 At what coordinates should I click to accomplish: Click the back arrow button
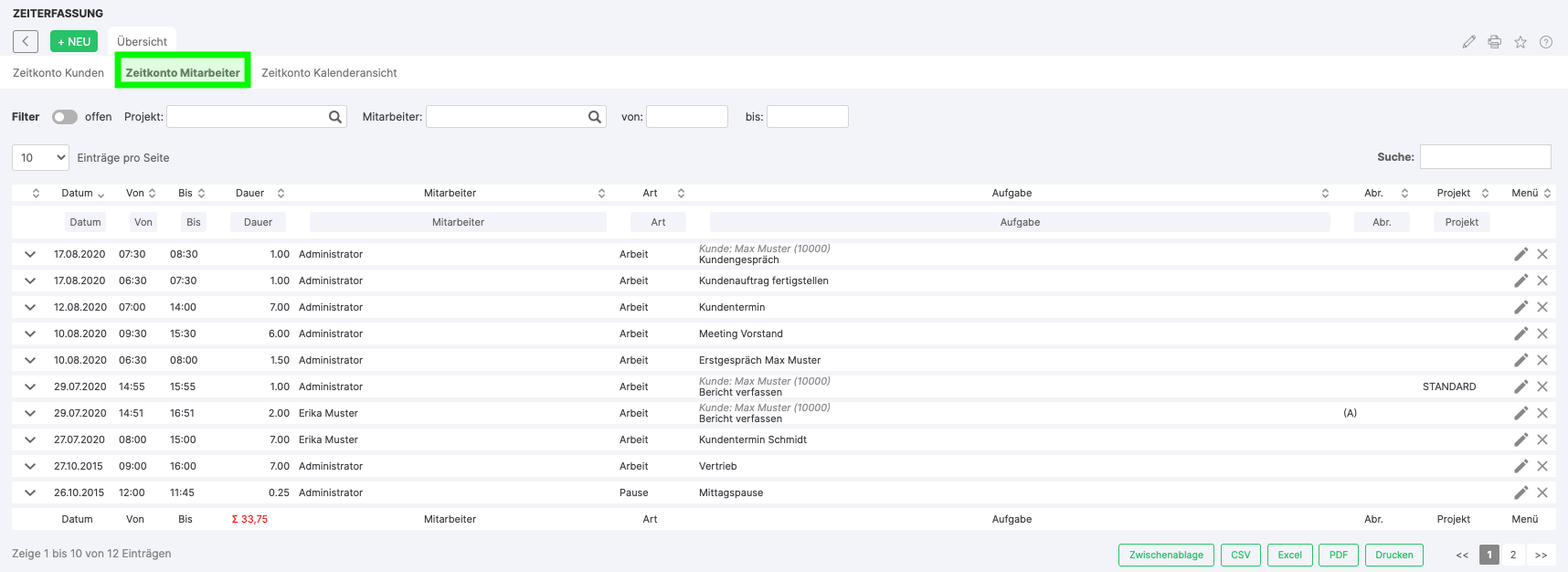point(26,41)
